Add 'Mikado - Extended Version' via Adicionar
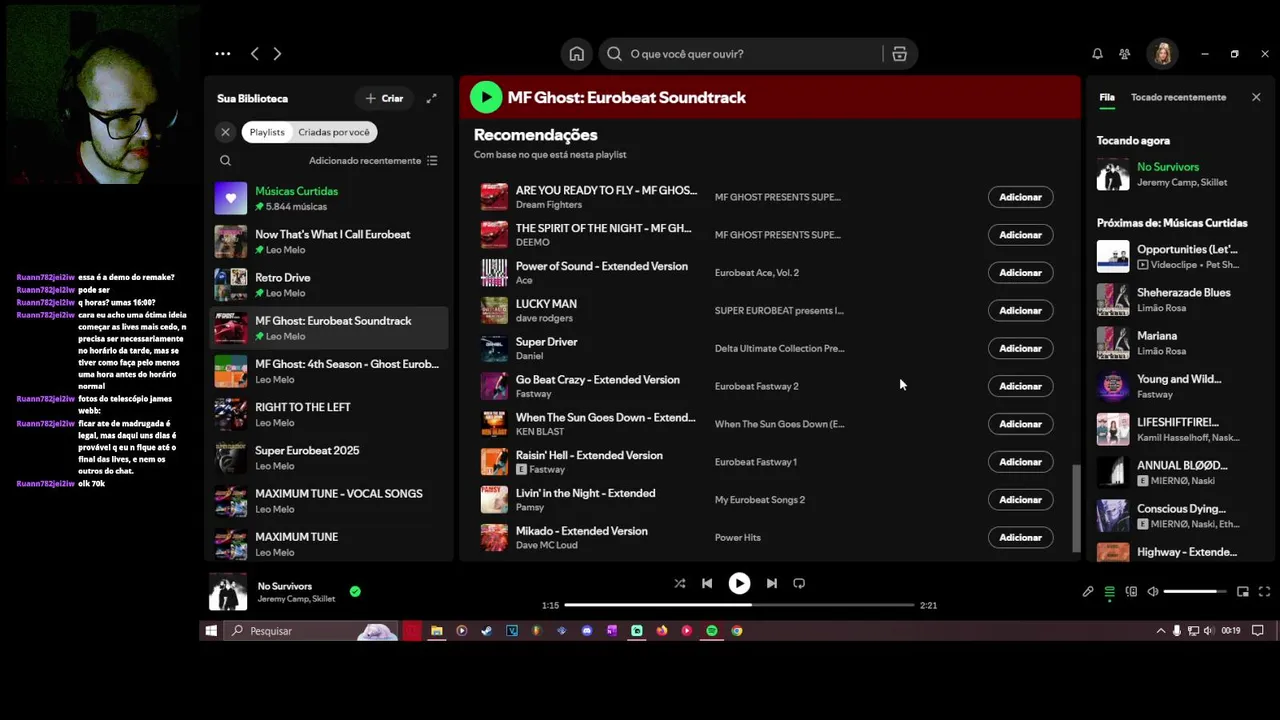 click(x=1020, y=537)
